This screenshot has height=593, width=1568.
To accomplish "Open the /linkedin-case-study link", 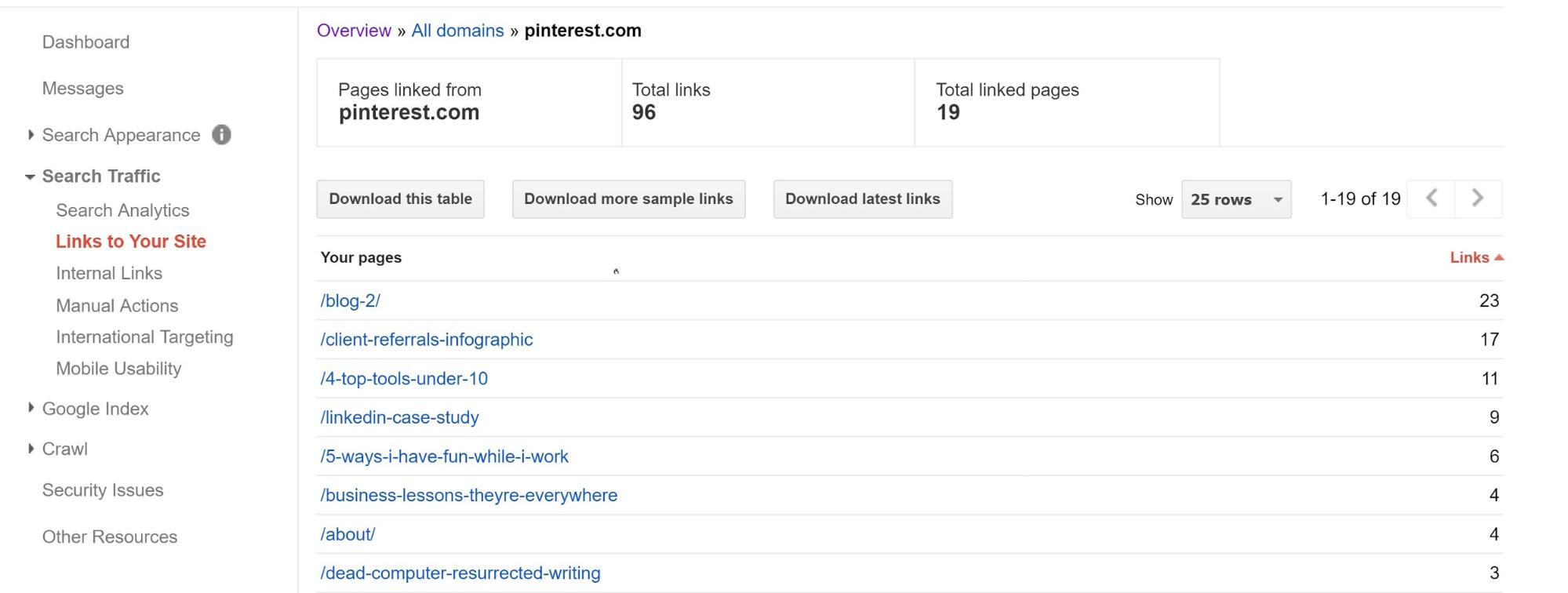I will (x=399, y=417).
